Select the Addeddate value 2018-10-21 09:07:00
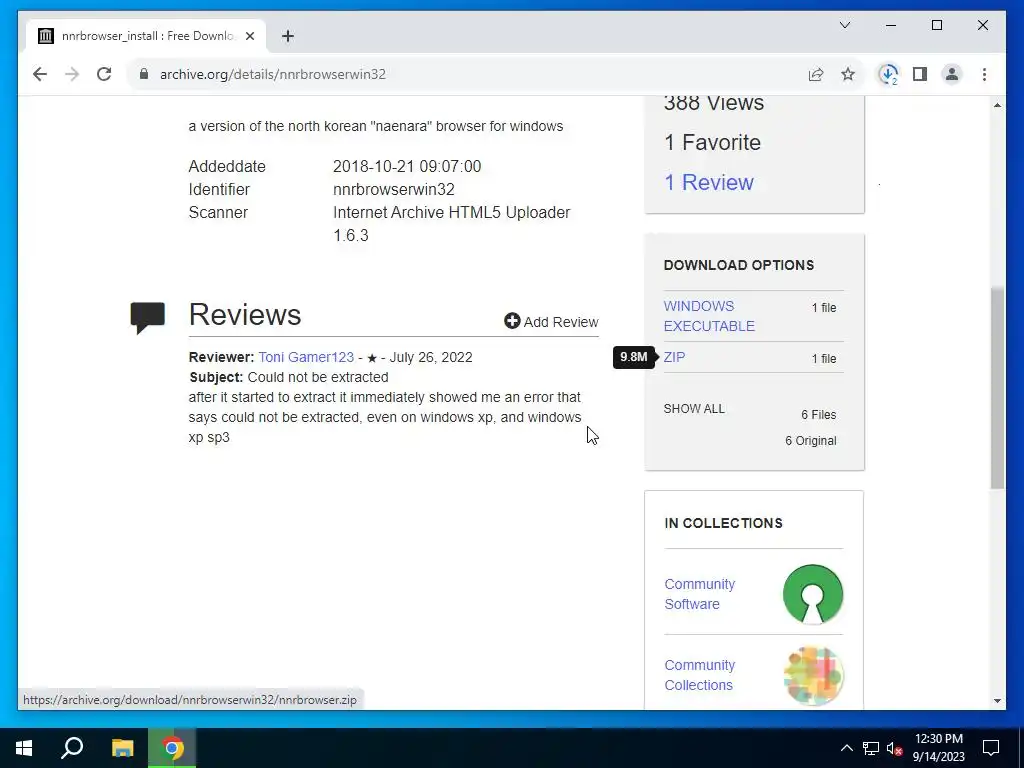Image resolution: width=1024 pixels, height=768 pixels. (x=407, y=167)
